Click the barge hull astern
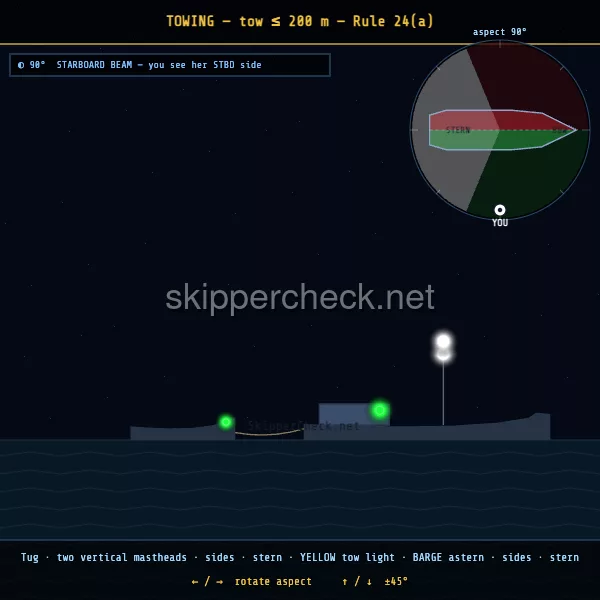This screenshot has width=600, height=600. pyautogui.click(x=183, y=432)
